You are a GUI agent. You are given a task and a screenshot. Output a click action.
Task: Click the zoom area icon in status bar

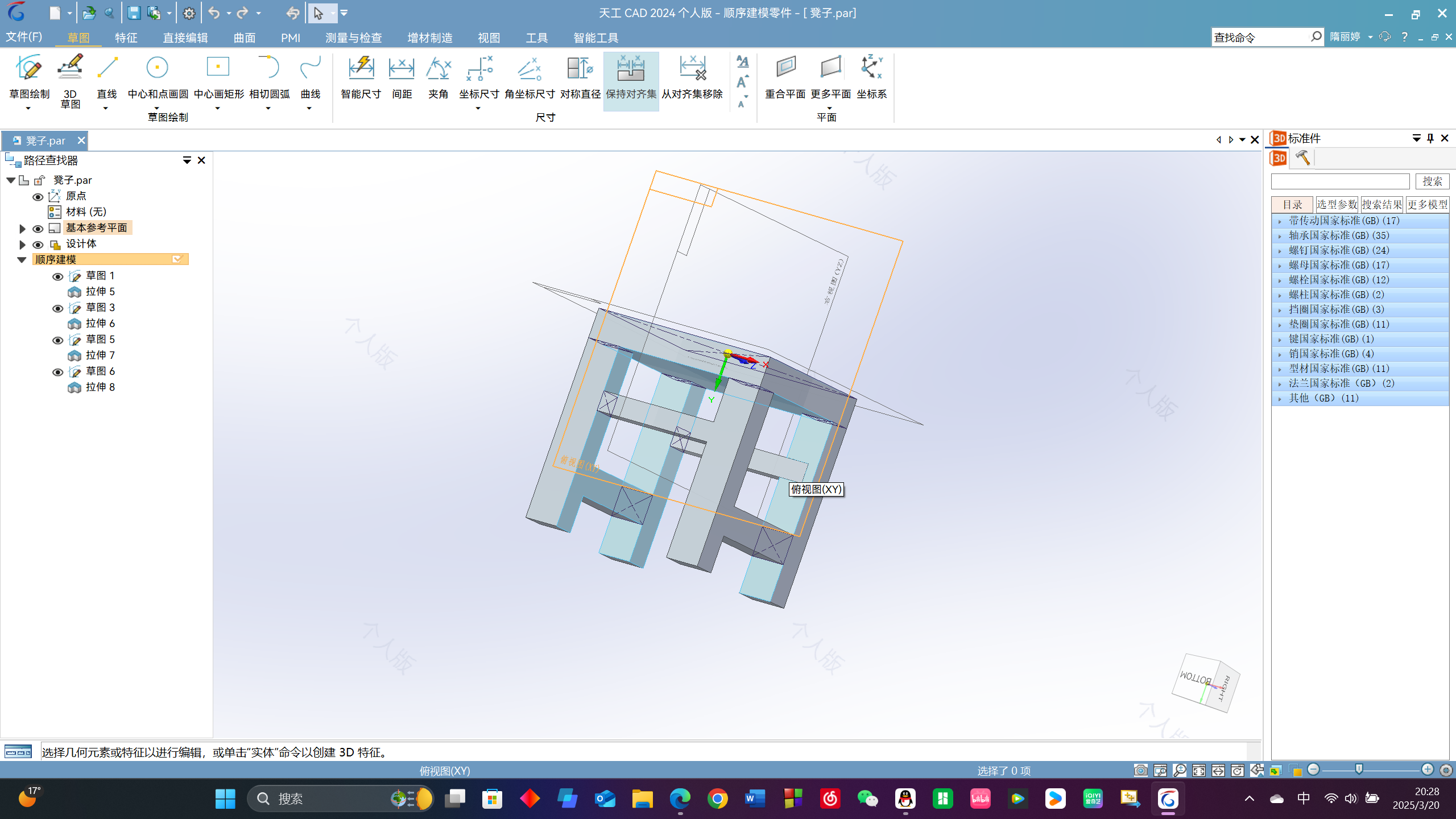coord(1160,771)
